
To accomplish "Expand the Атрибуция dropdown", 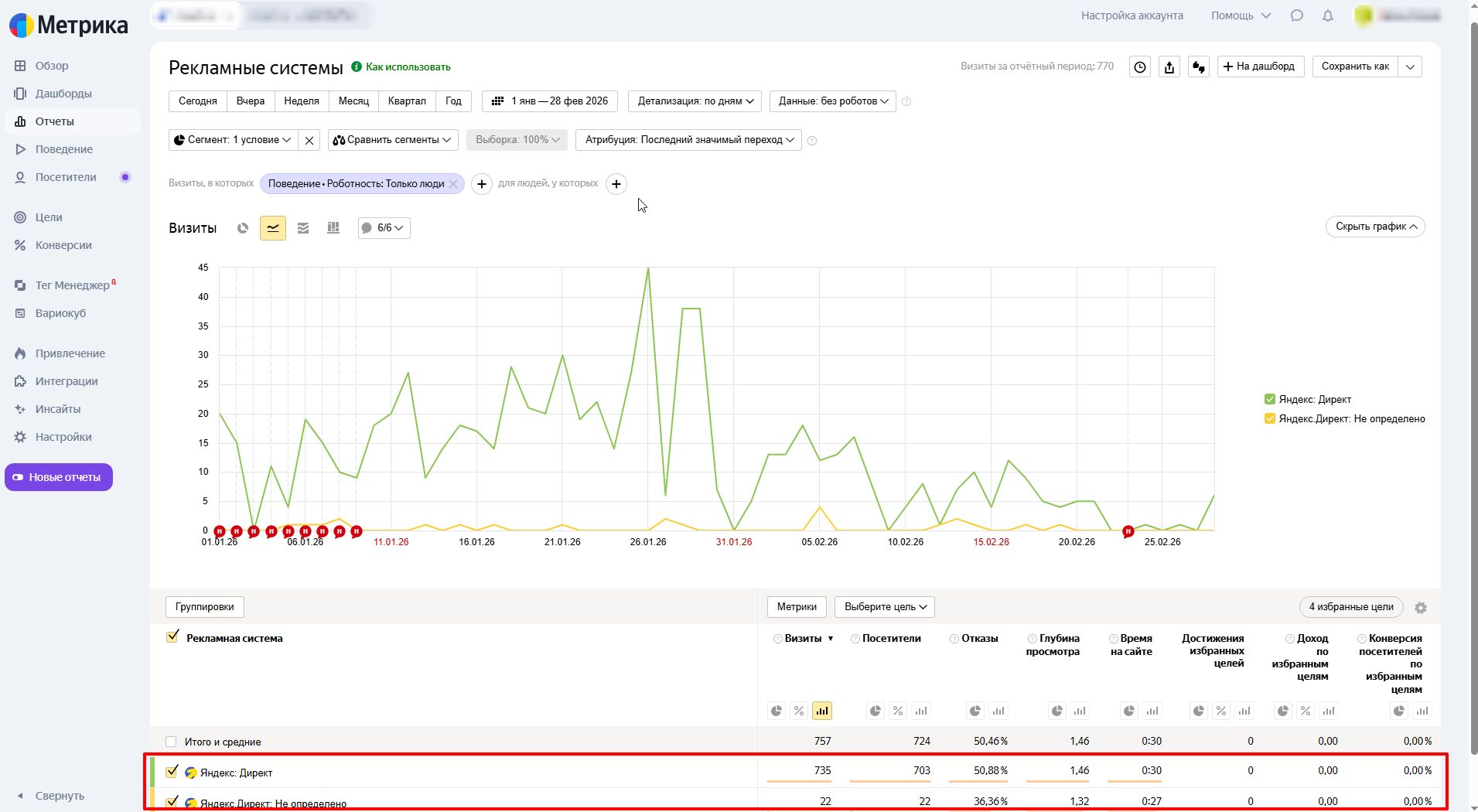I will 688,140.
